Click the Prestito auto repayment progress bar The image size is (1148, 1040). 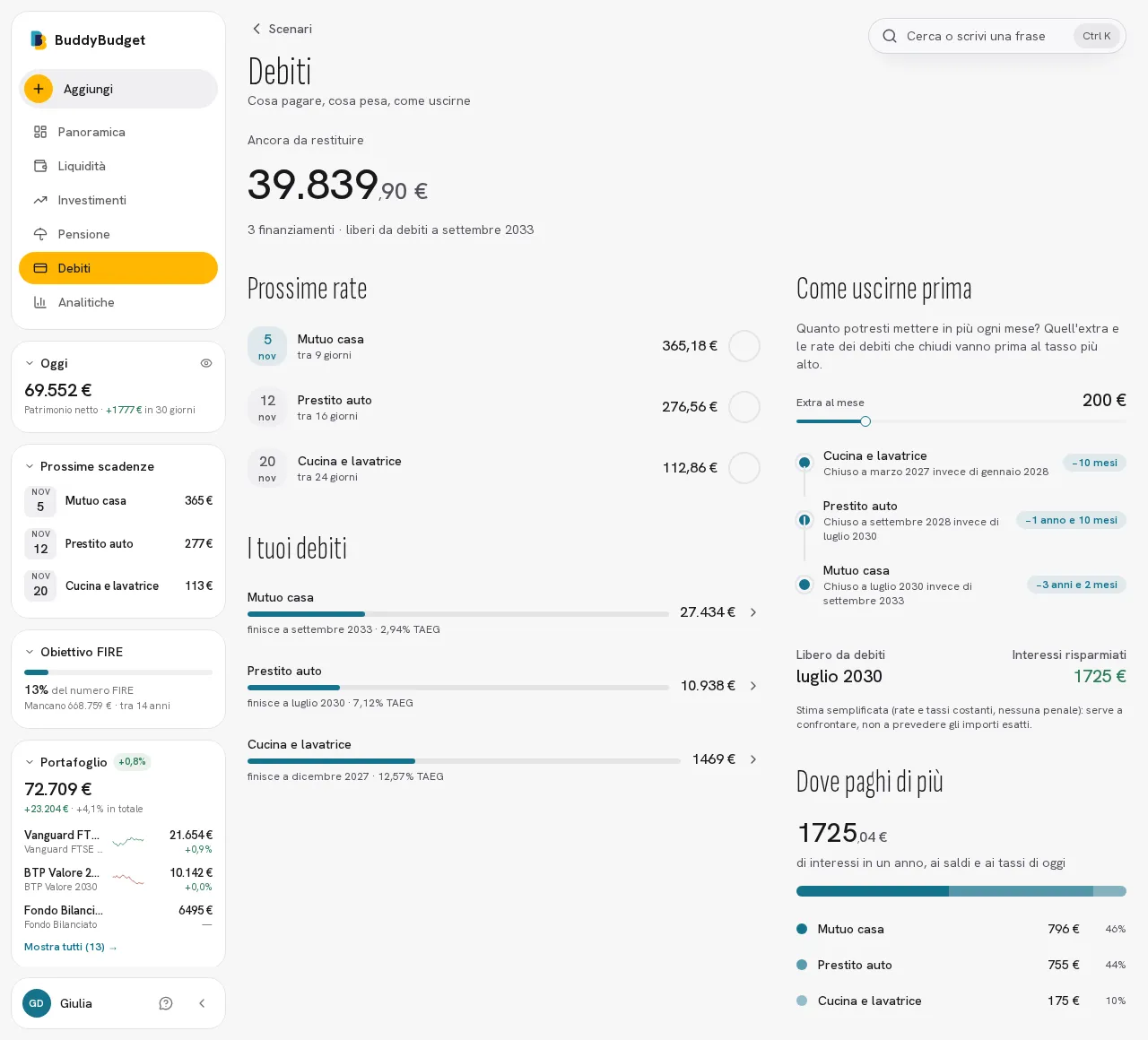click(458, 688)
